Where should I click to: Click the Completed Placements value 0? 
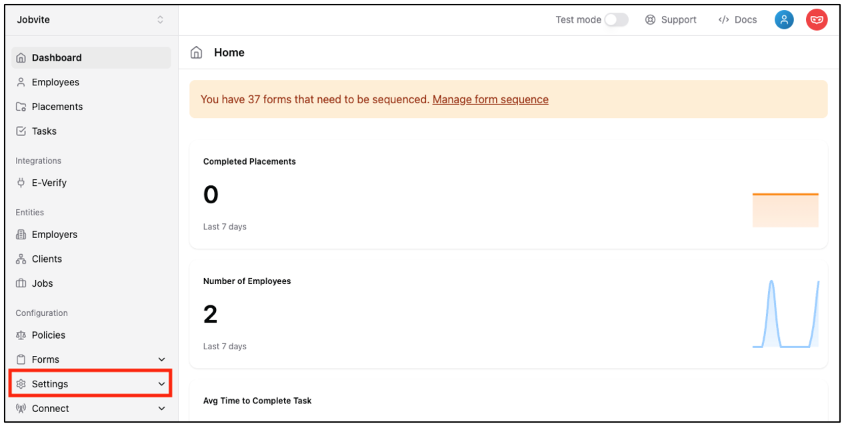pos(211,194)
